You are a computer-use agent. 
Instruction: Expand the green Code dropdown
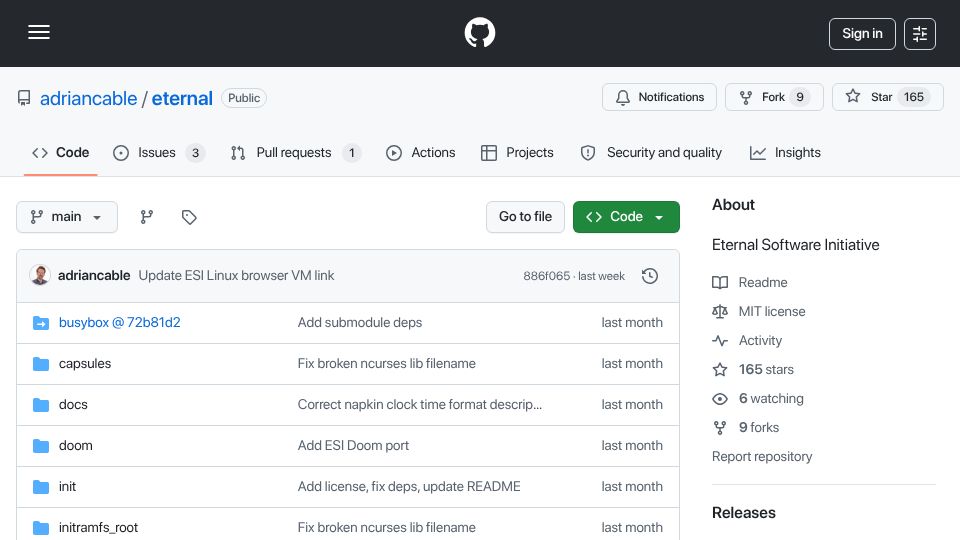point(626,217)
